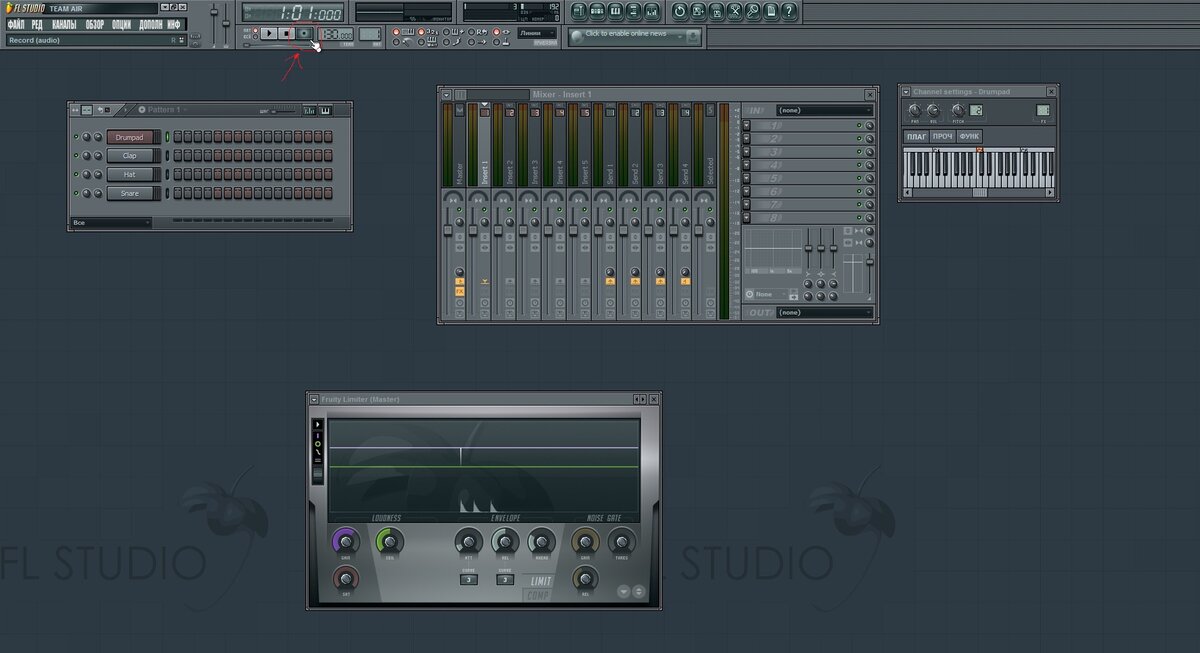Click the Snare channel button
1200x653 pixels.
click(130, 193)
